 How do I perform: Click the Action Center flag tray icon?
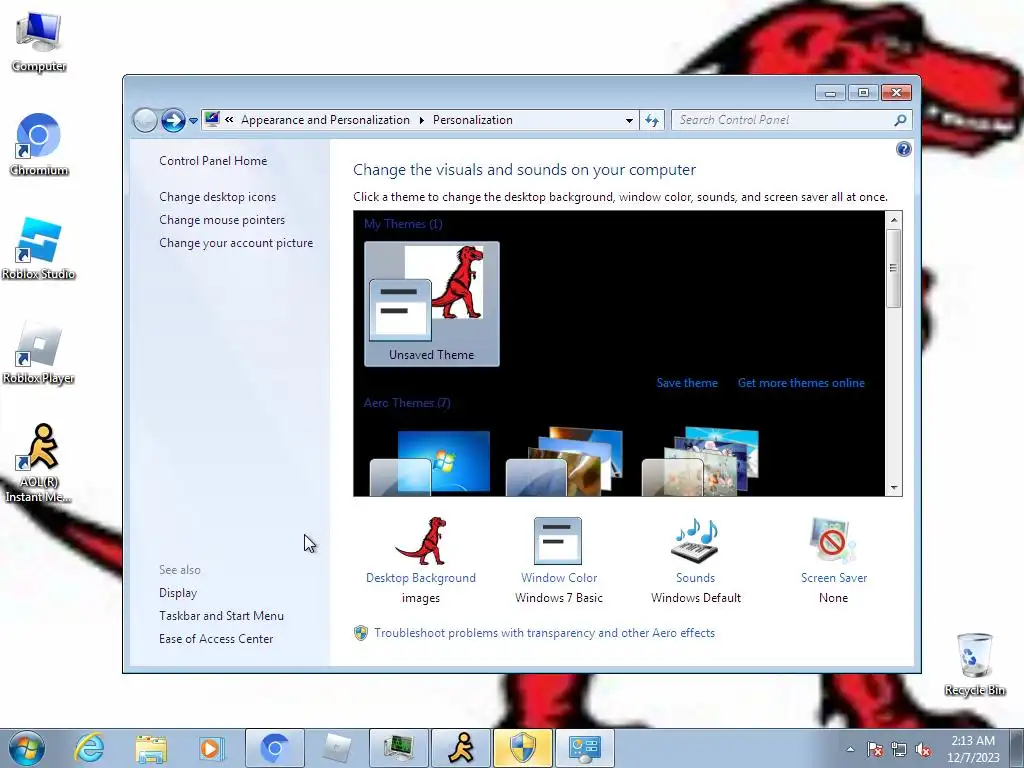pyautogui.click(x=875, y=749)
